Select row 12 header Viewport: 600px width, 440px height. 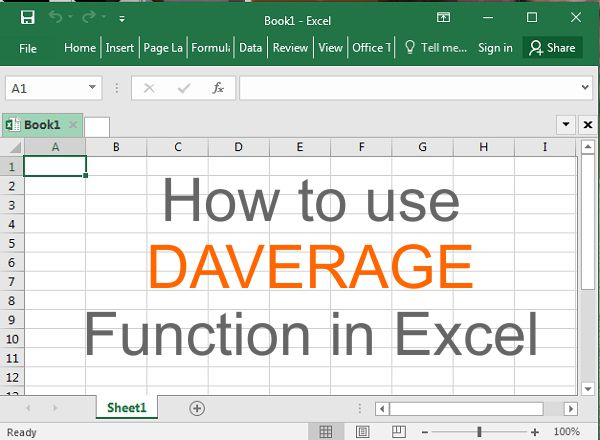tap(12, 377)
